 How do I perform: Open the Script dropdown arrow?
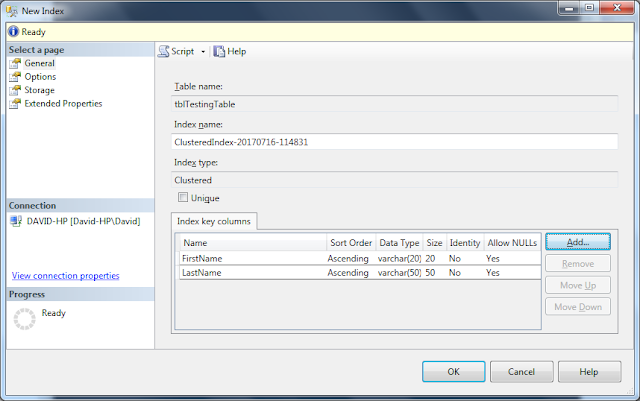coord(203,52)
